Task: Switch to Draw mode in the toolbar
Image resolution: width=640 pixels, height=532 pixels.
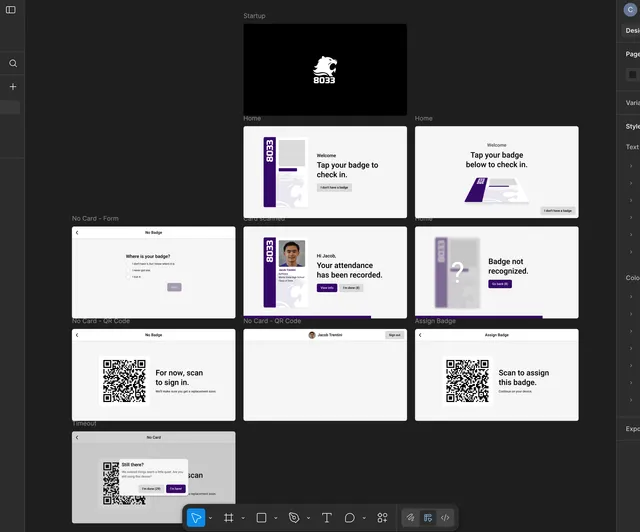Action: [410, 518]
